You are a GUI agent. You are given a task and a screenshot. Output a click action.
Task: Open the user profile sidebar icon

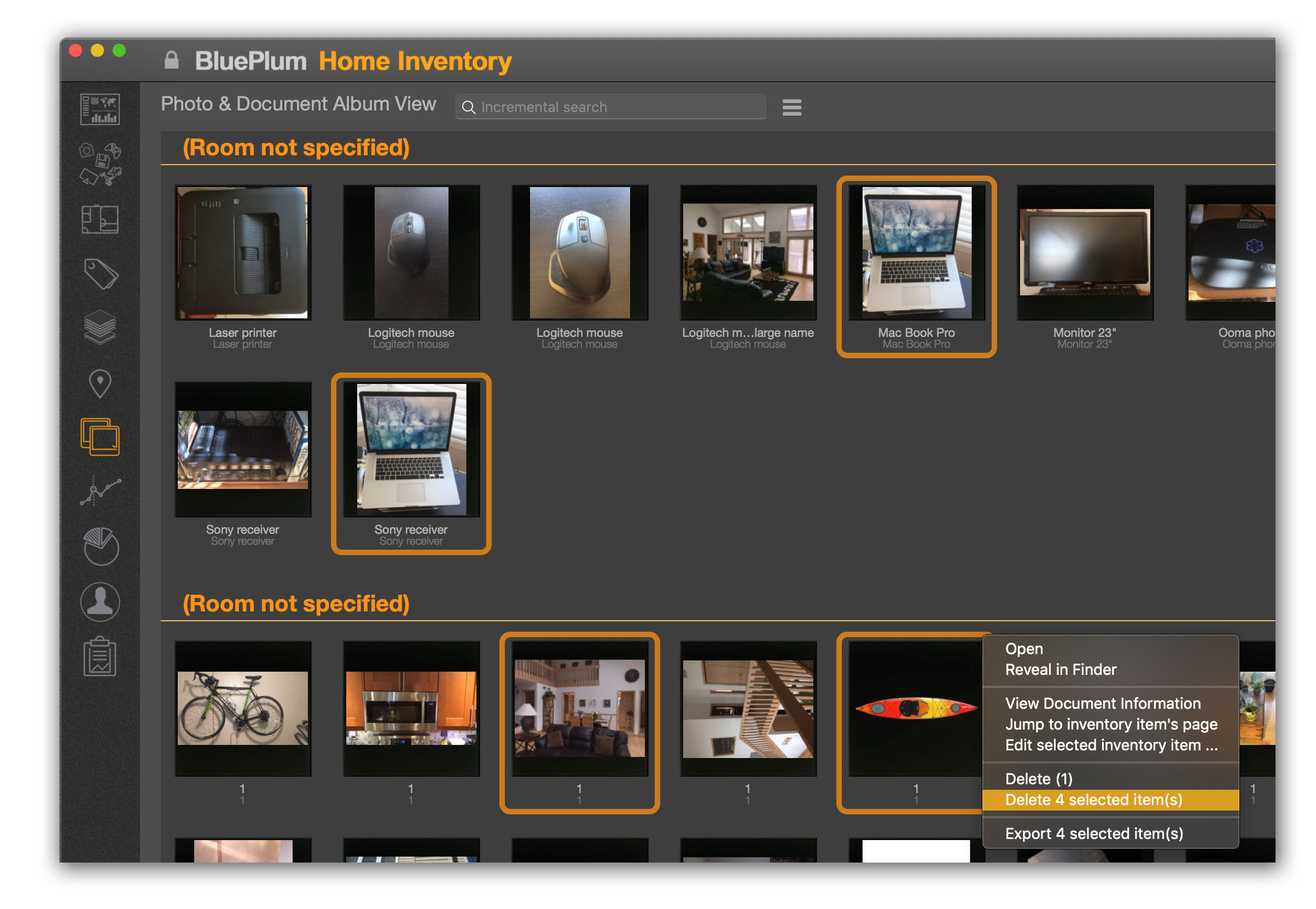coord(100,602)
